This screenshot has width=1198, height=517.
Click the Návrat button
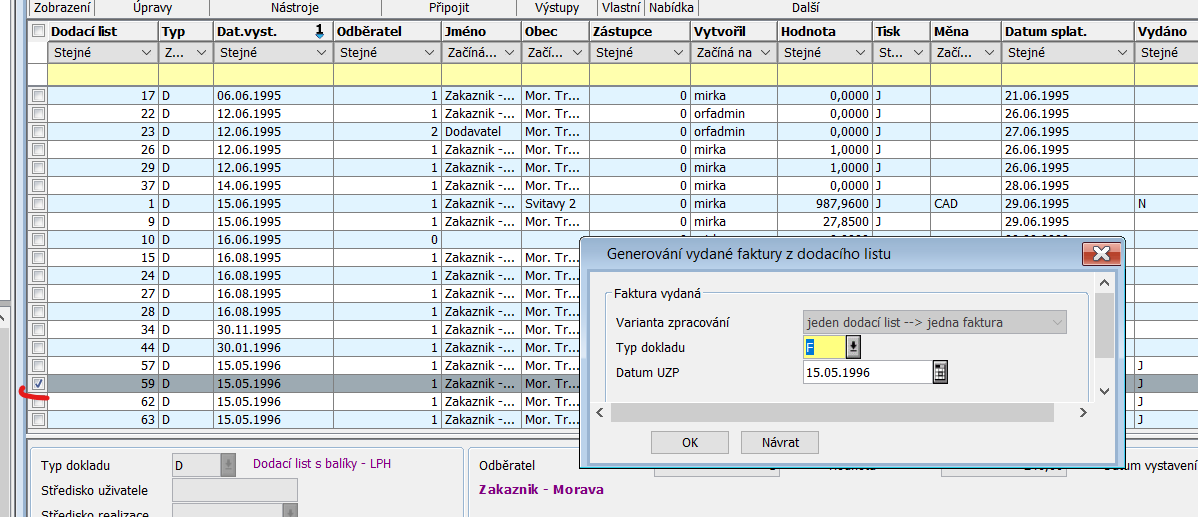point(779,442)
